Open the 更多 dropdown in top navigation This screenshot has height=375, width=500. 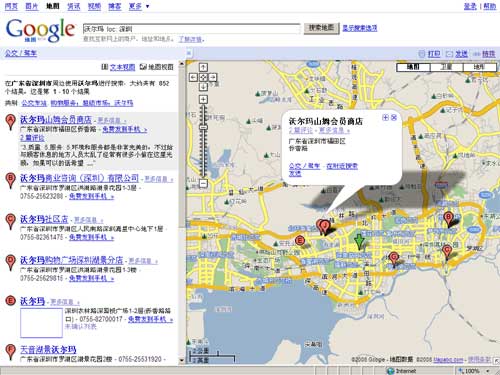(x=139, y=6)
